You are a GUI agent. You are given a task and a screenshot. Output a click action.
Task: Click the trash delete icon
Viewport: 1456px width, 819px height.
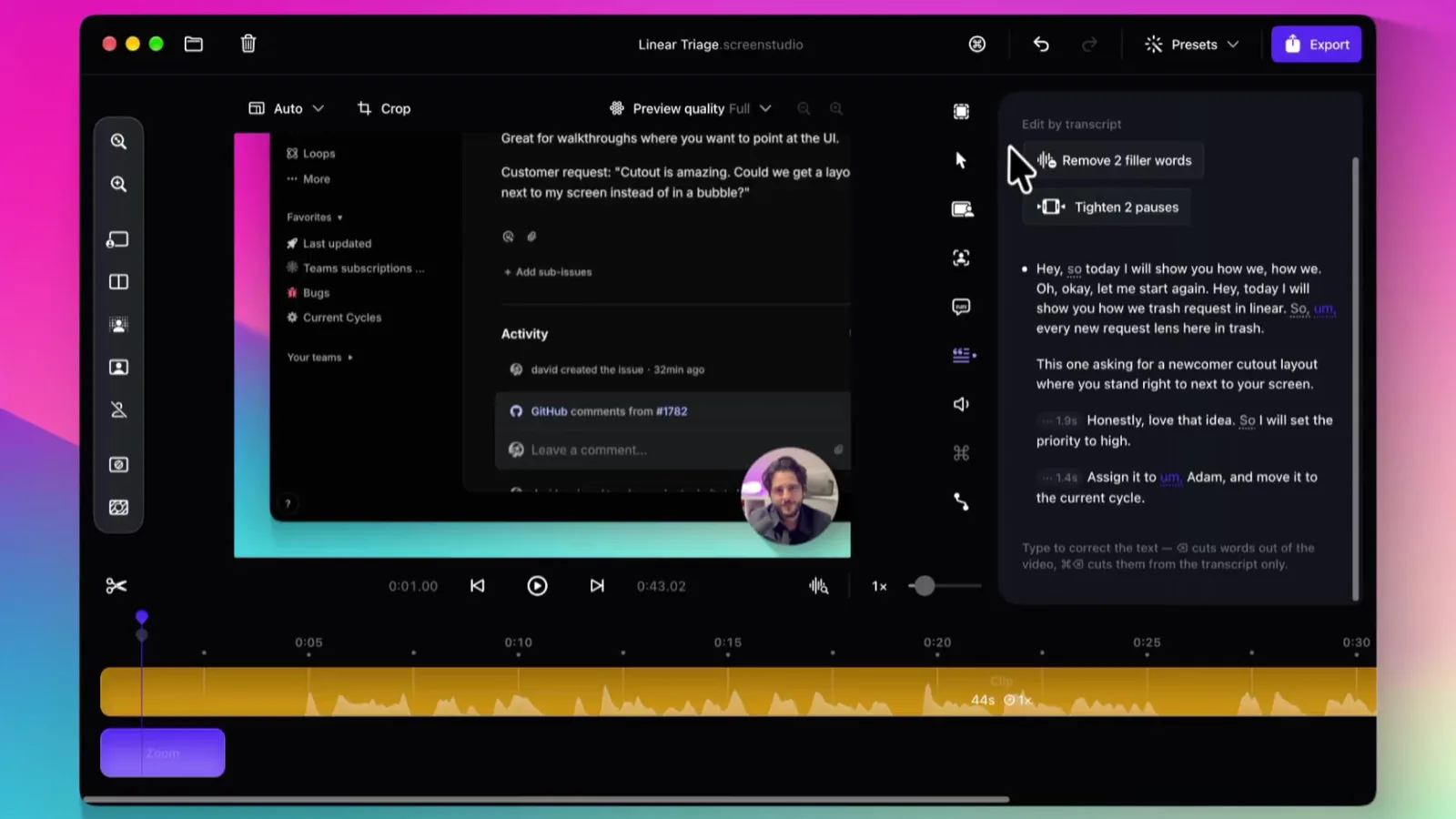(248, 44)
